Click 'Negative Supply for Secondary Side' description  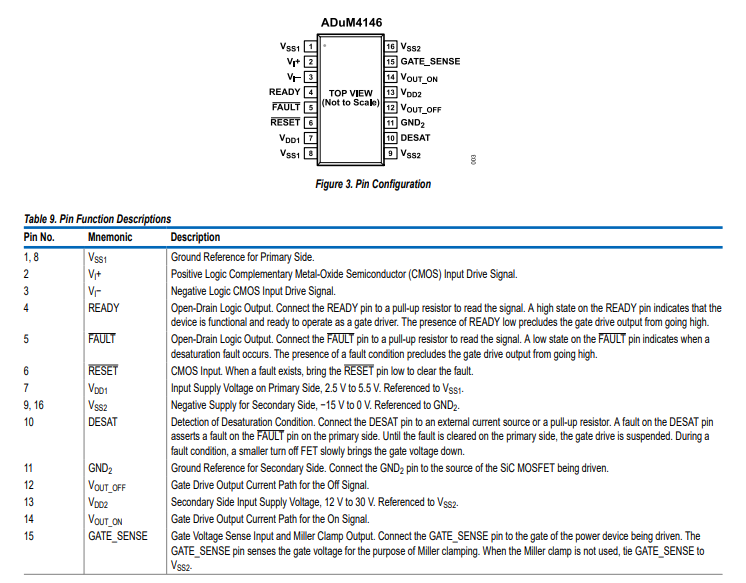click(315, 405)
